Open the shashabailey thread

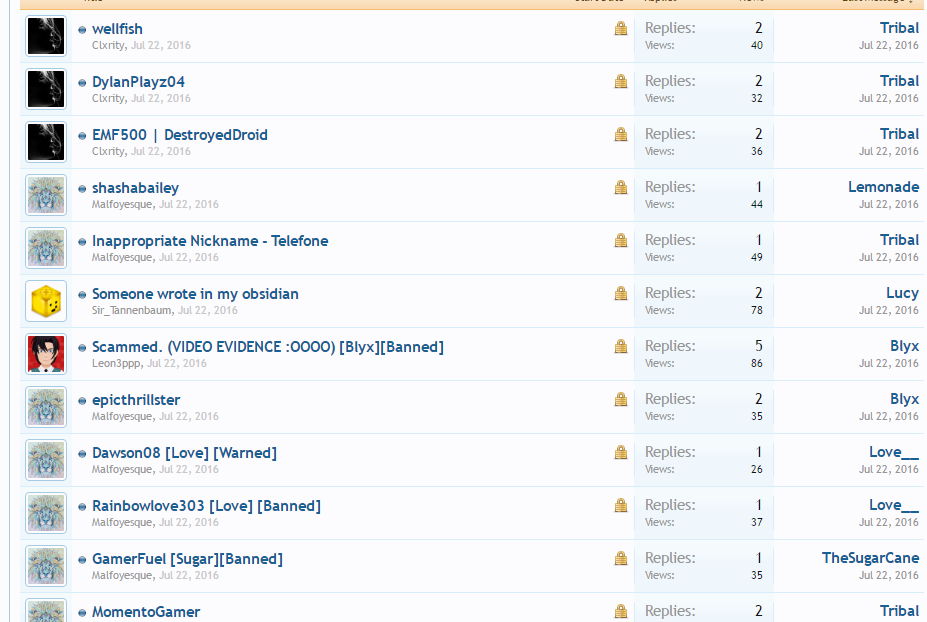point(135,188)
